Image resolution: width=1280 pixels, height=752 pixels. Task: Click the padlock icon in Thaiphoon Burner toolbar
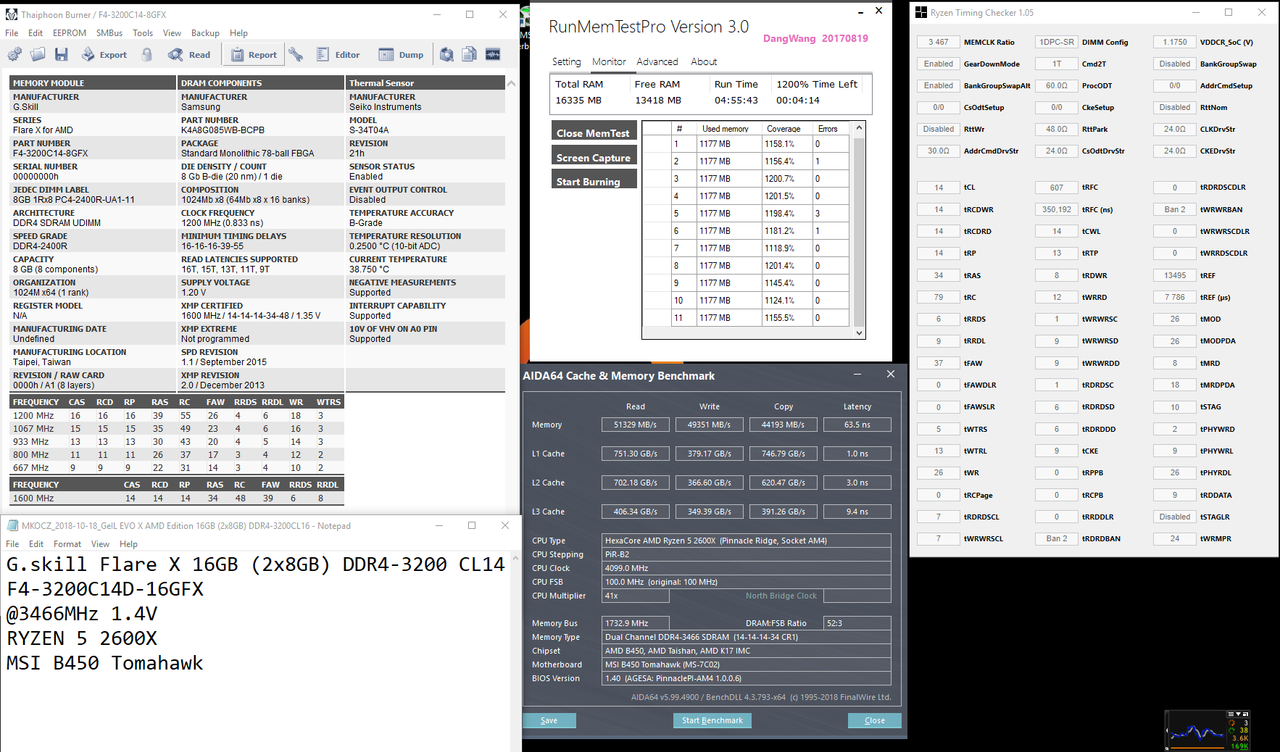[146, 55]
